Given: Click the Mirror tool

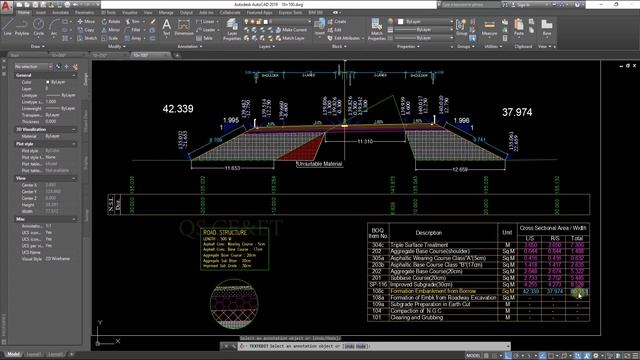Looking at the screenshot, I should (111, 30).
